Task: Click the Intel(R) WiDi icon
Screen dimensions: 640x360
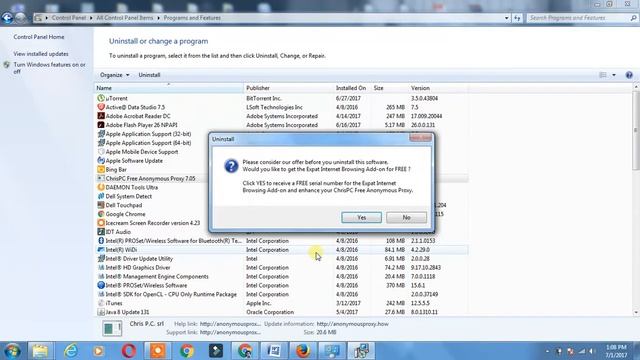Action: 101,250
